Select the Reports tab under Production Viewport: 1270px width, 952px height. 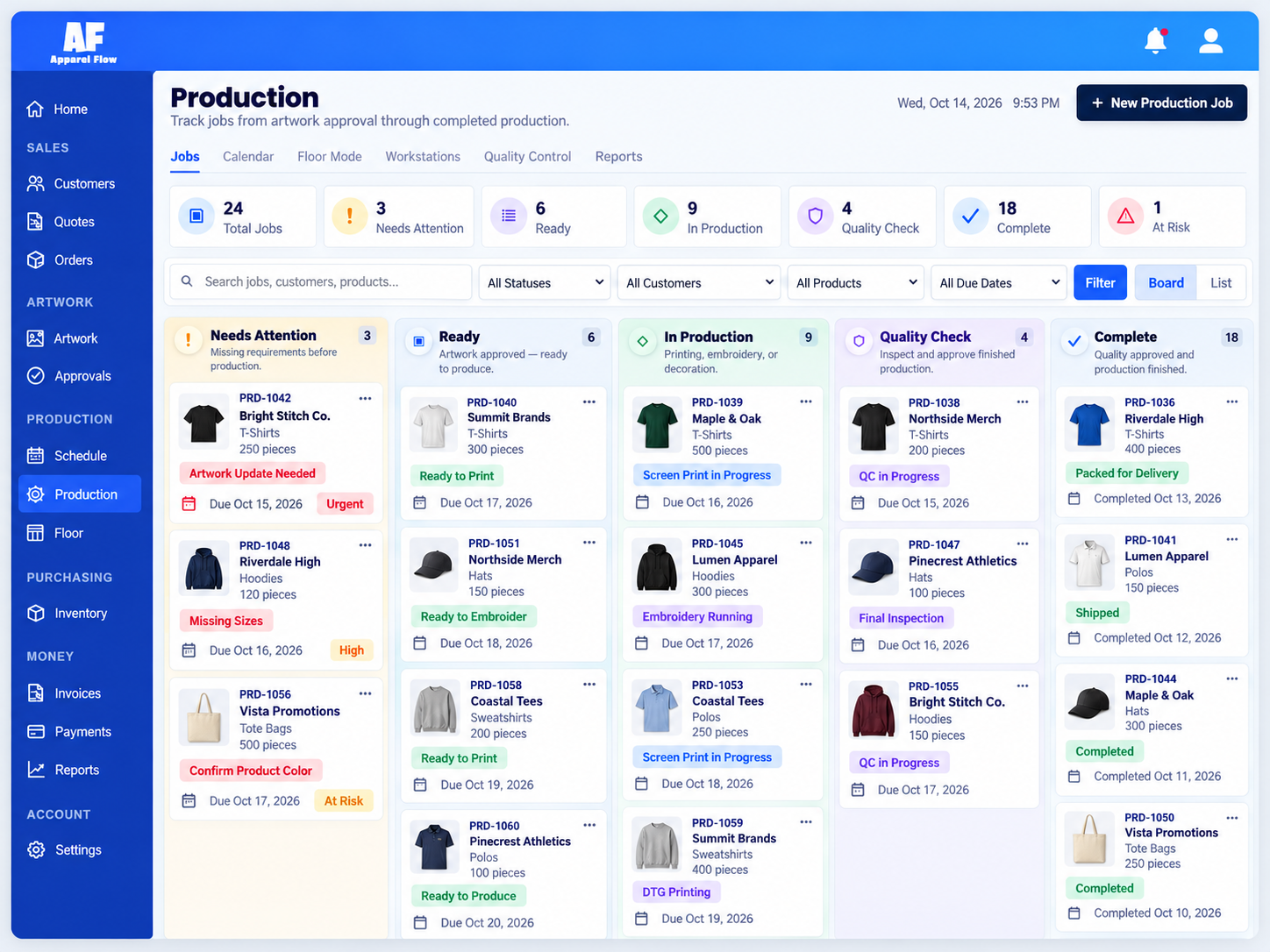click(x=618, y=156)
